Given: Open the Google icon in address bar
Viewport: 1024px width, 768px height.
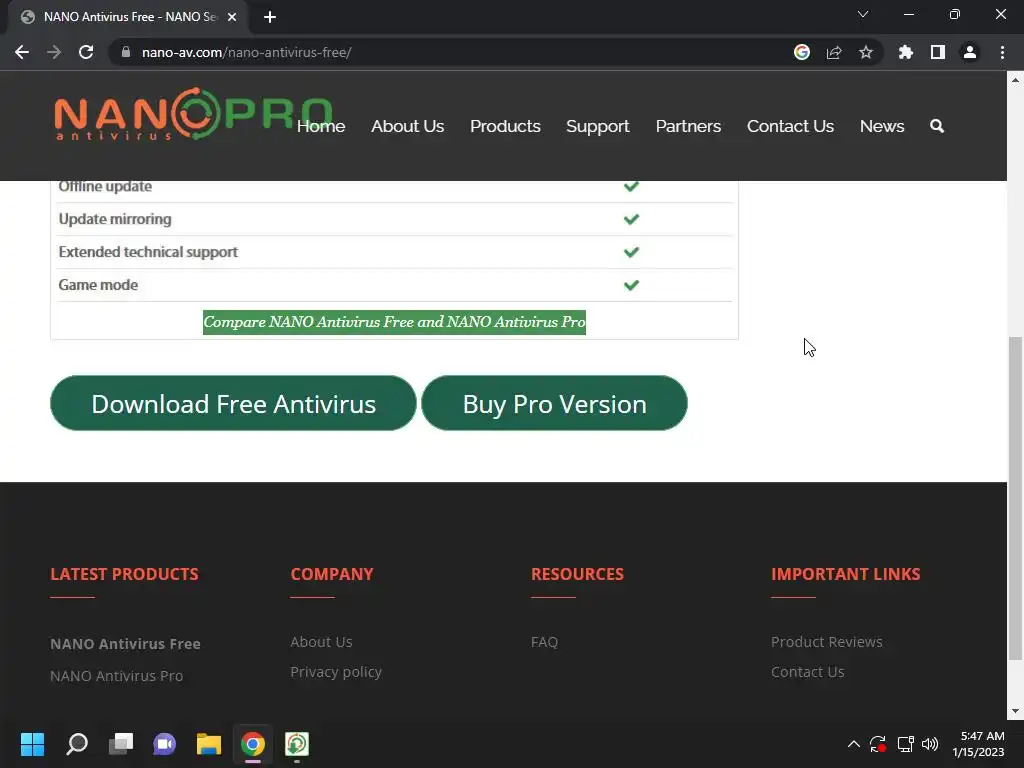Looking at the screenshot, I should point(802,52).
